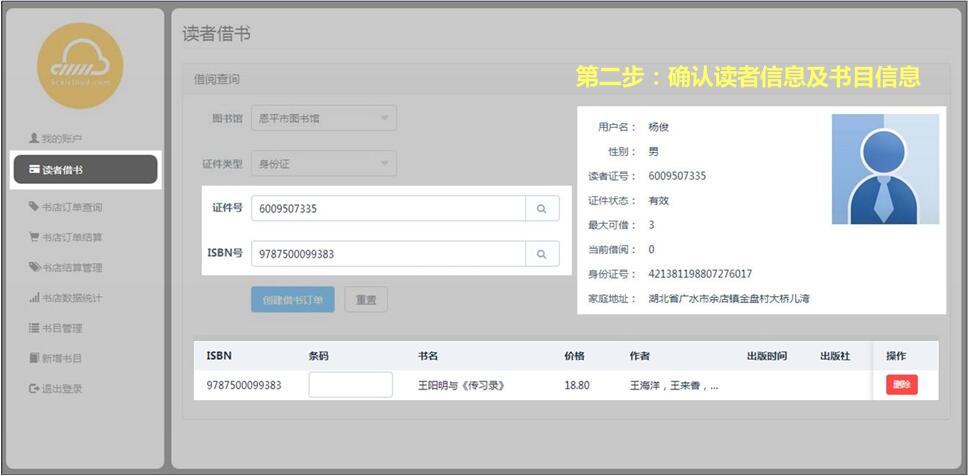
Task: Open 书店数据统计 chart menu item
Action: tap(72, 298)
